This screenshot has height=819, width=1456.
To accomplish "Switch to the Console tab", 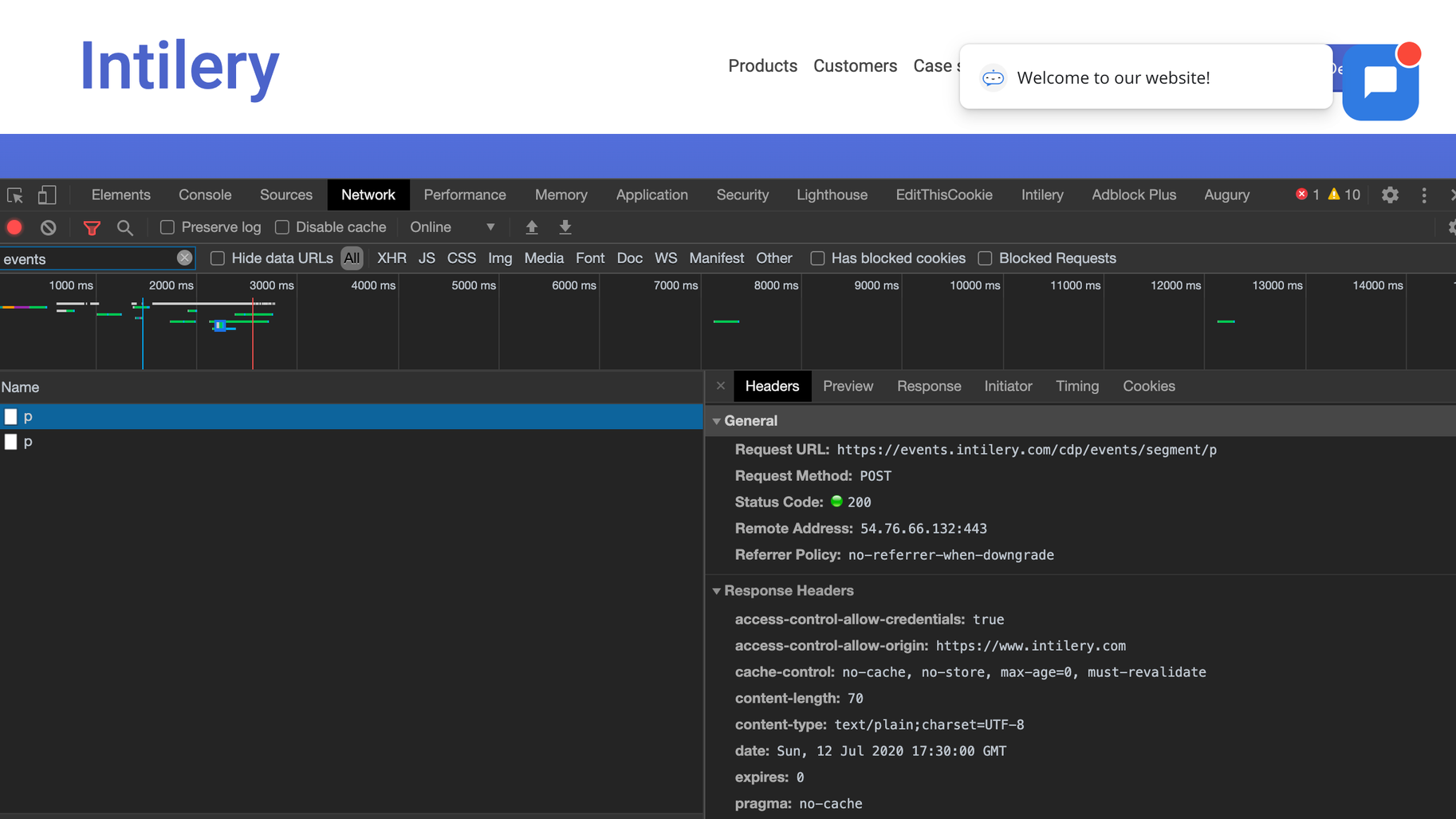I will (205, 195).
